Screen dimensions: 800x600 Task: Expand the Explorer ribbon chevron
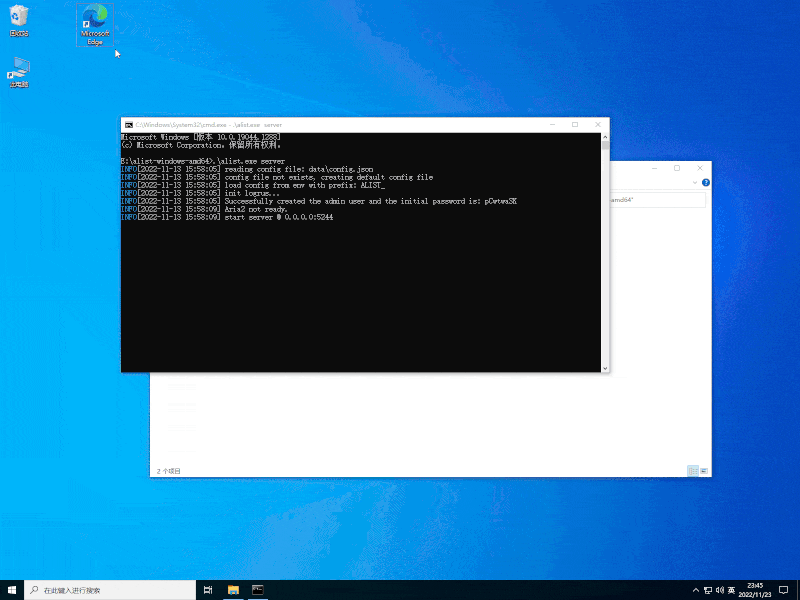(694, 183)
